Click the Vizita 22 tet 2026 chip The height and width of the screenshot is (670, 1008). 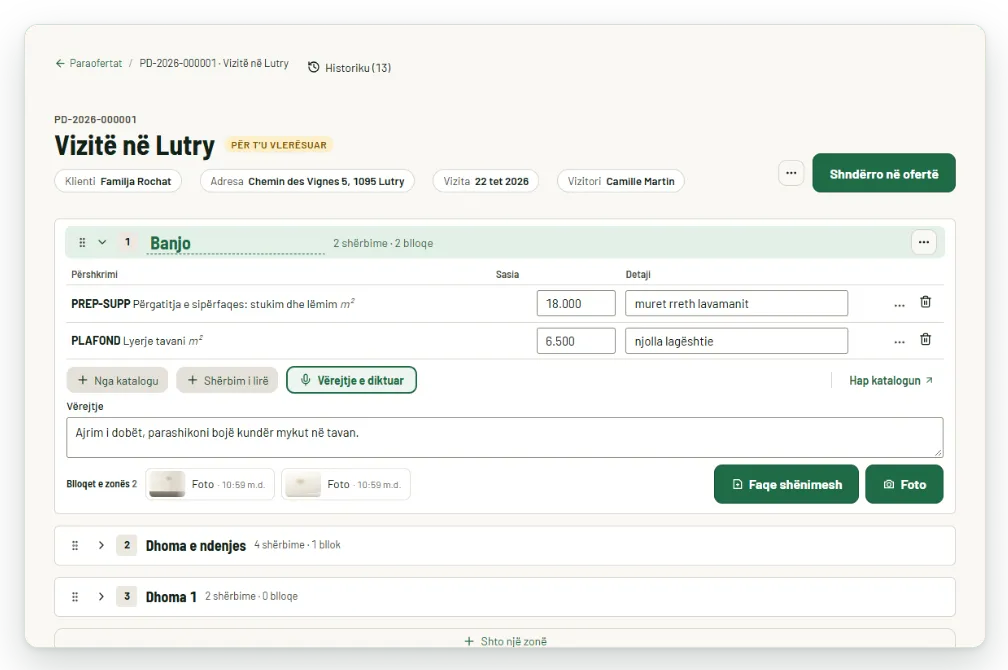coord(486,181)
